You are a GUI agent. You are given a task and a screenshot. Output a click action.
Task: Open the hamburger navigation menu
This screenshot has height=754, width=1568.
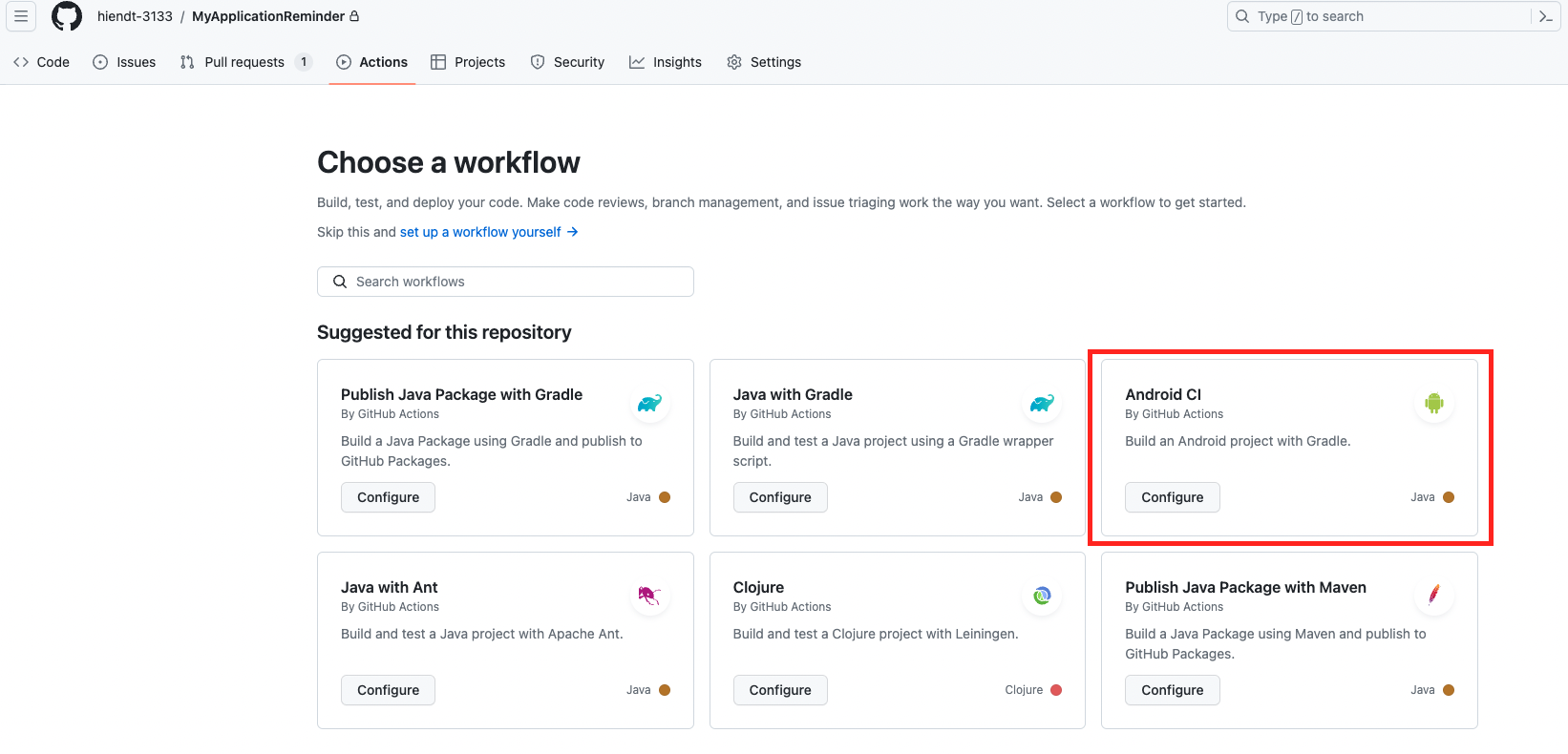[x=21, y=16]
